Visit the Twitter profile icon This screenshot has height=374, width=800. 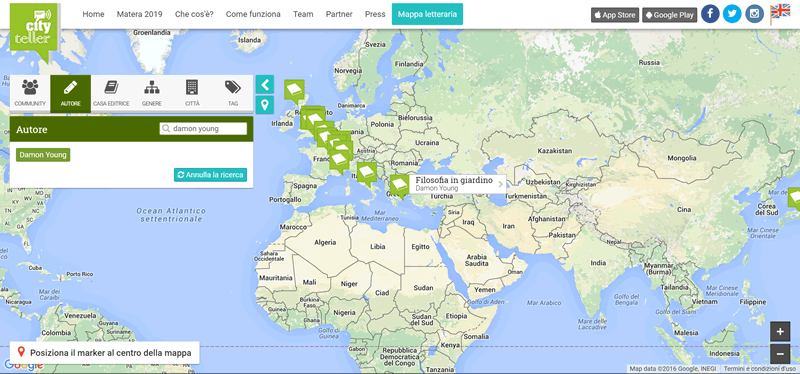tap(732, 14)
